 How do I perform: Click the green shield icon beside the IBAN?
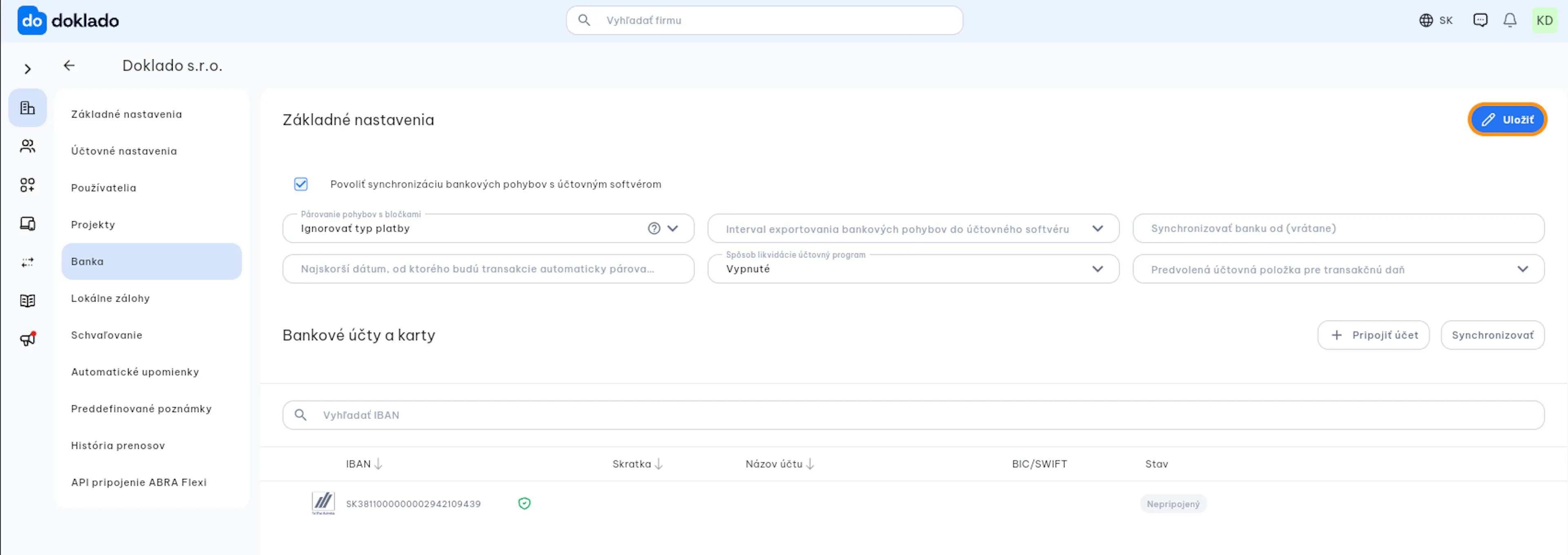click(x=524, y=503)
